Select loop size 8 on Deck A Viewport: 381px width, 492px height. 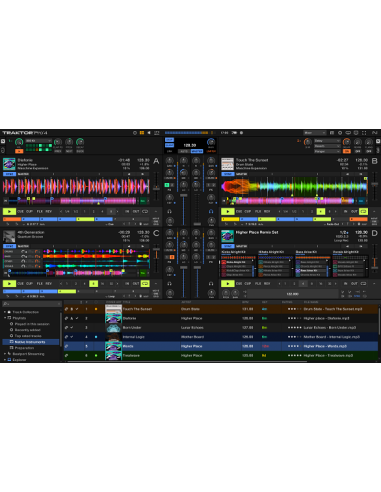tap(111, 211)
